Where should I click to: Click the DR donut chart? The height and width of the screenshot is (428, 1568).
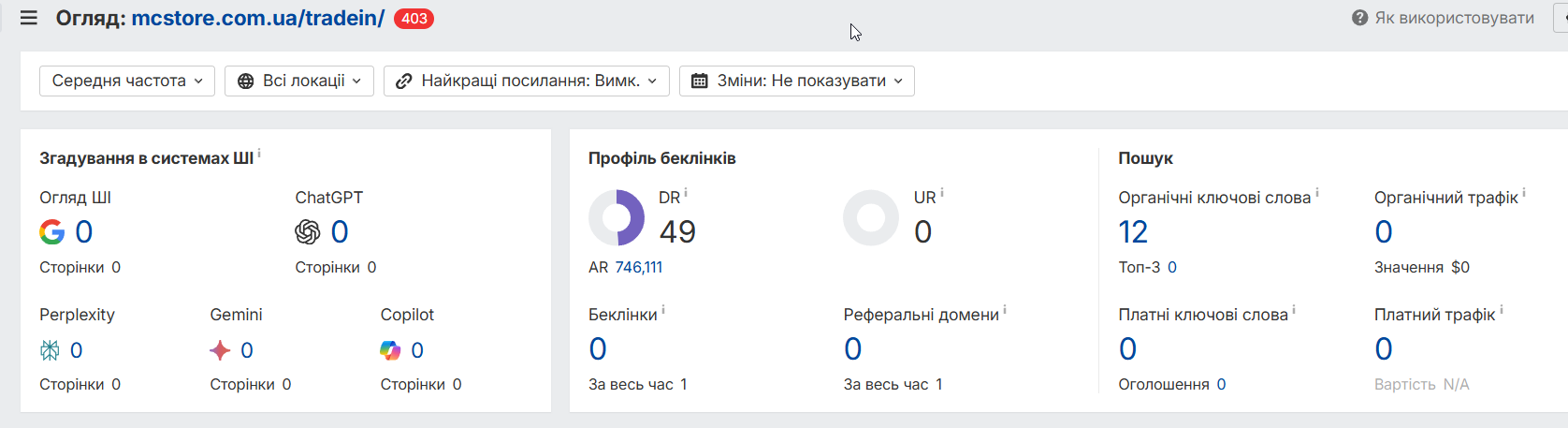click(x=617, y=217)
